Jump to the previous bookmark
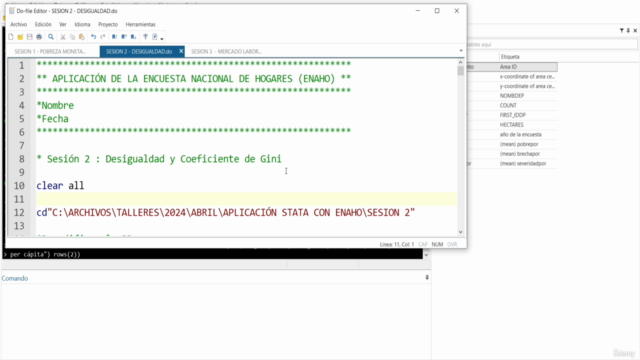 (x=124, y=37)
